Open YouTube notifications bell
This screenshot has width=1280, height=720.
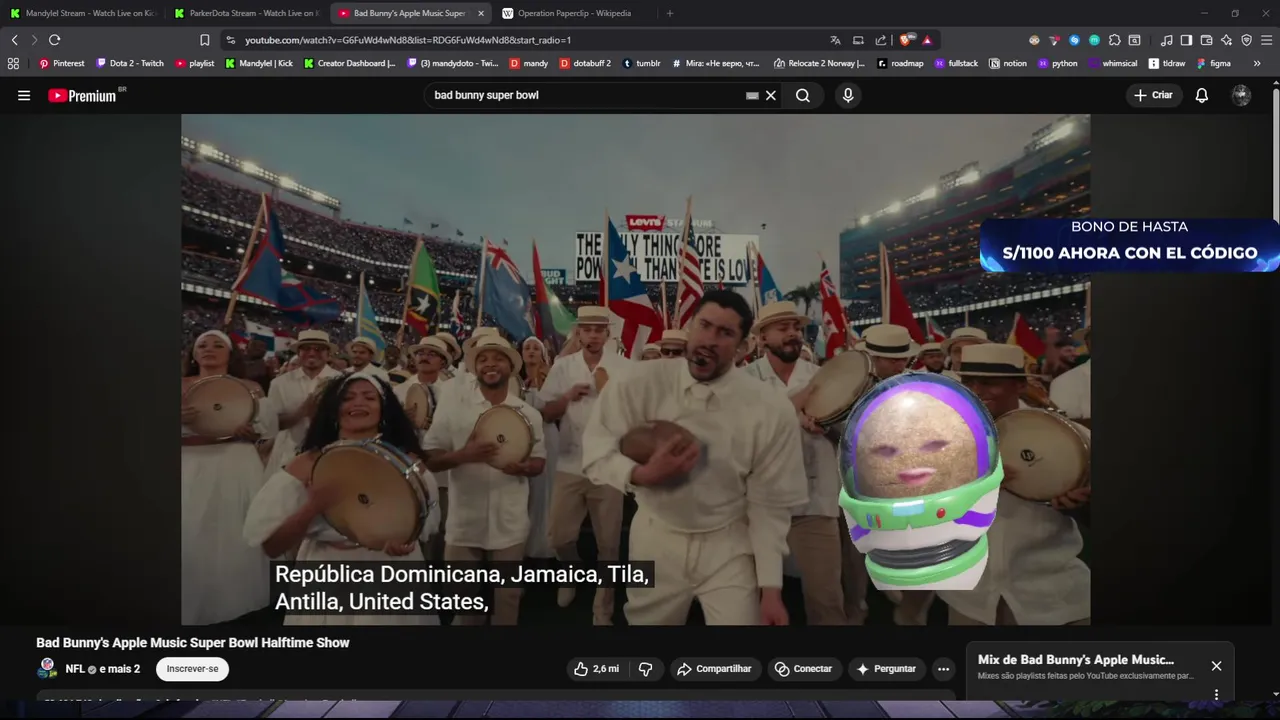(x=1202, y=96)
